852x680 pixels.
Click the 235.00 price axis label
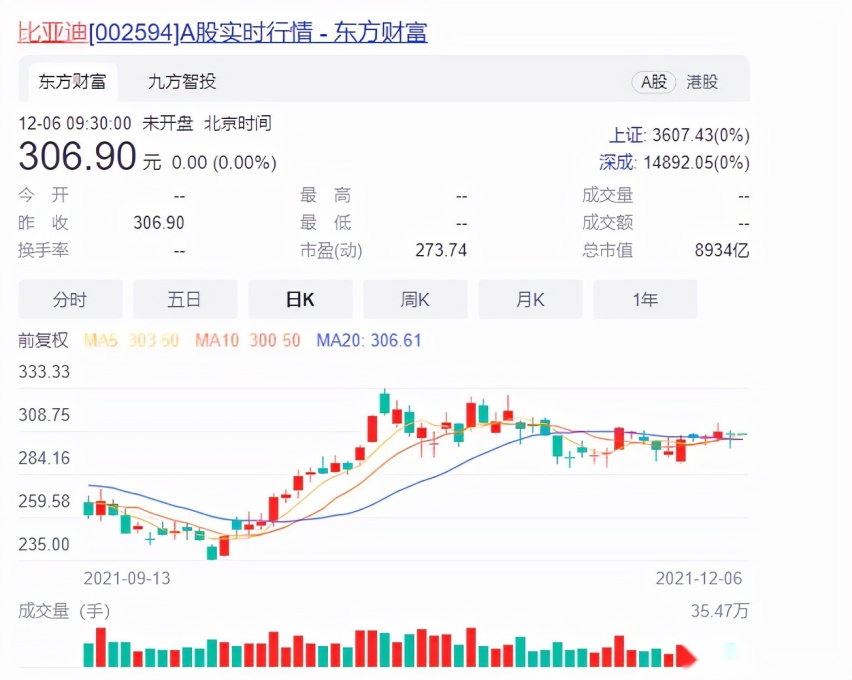tap(44, 544)
